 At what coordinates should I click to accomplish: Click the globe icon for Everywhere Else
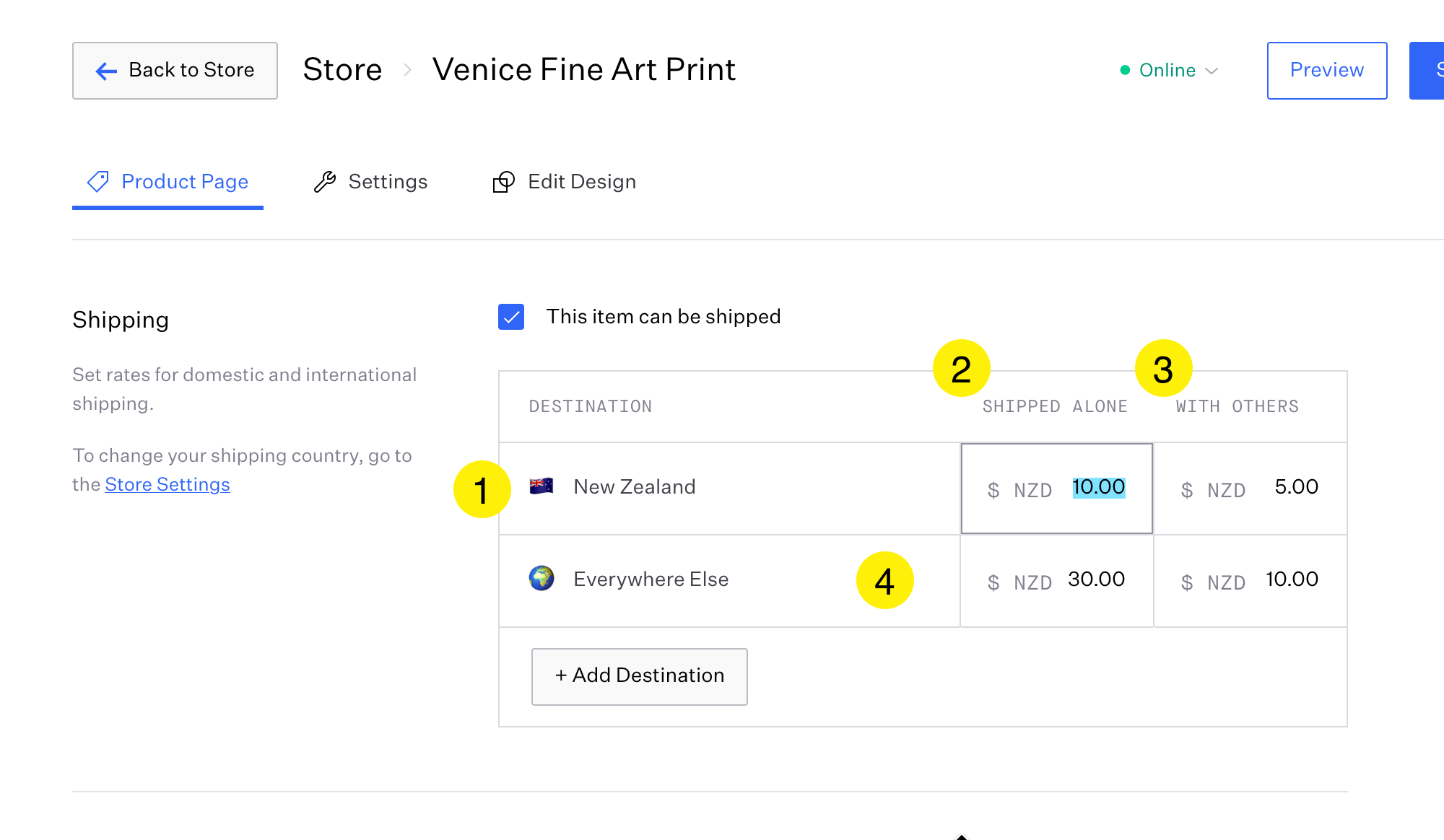[541, 579]
